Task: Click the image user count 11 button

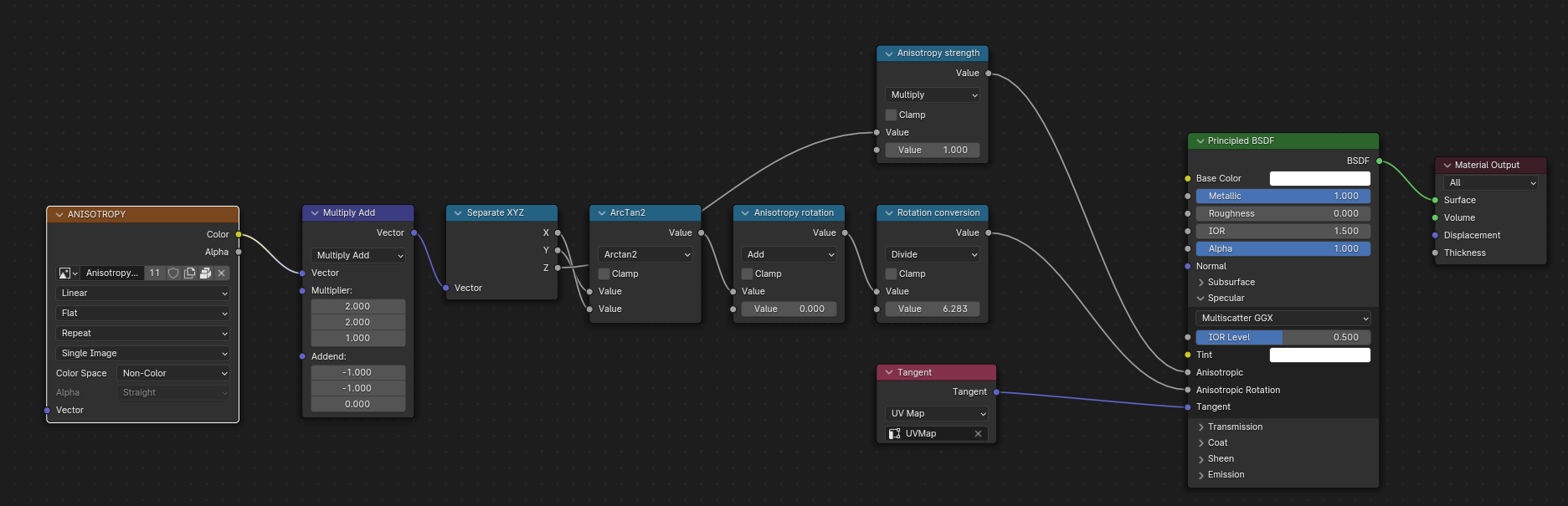Action: [155, 273]
